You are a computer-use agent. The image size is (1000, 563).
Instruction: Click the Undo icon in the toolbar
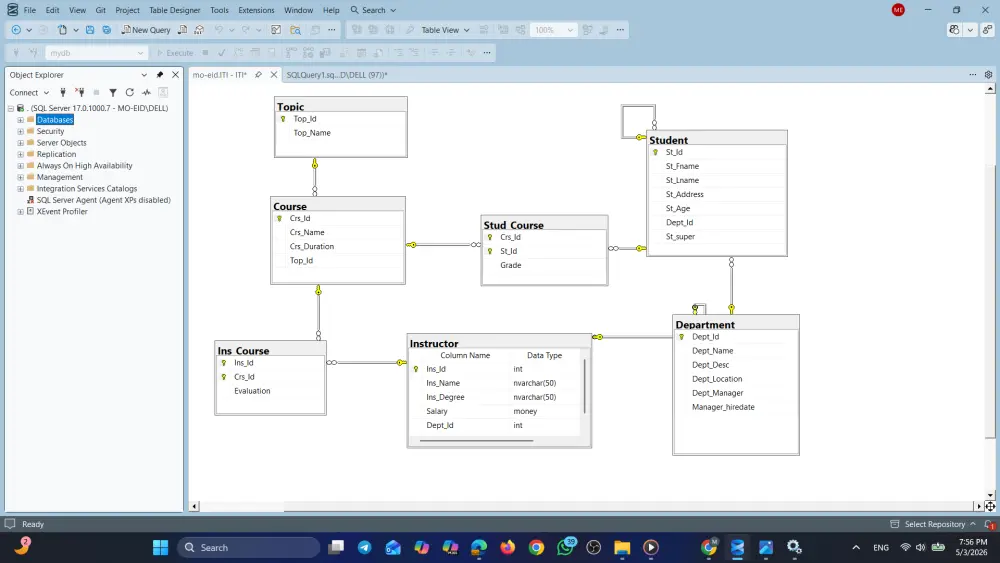click(219, 30)
